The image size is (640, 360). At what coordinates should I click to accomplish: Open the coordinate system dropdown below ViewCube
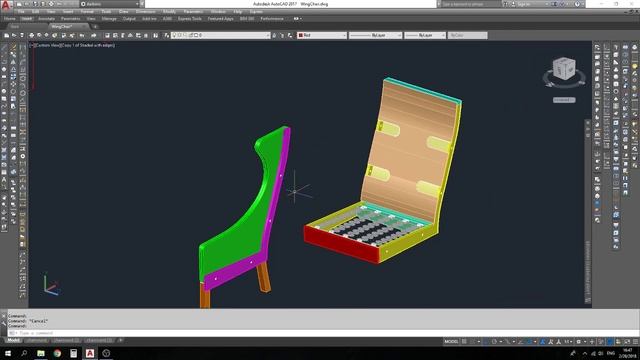tap(564, 100)
